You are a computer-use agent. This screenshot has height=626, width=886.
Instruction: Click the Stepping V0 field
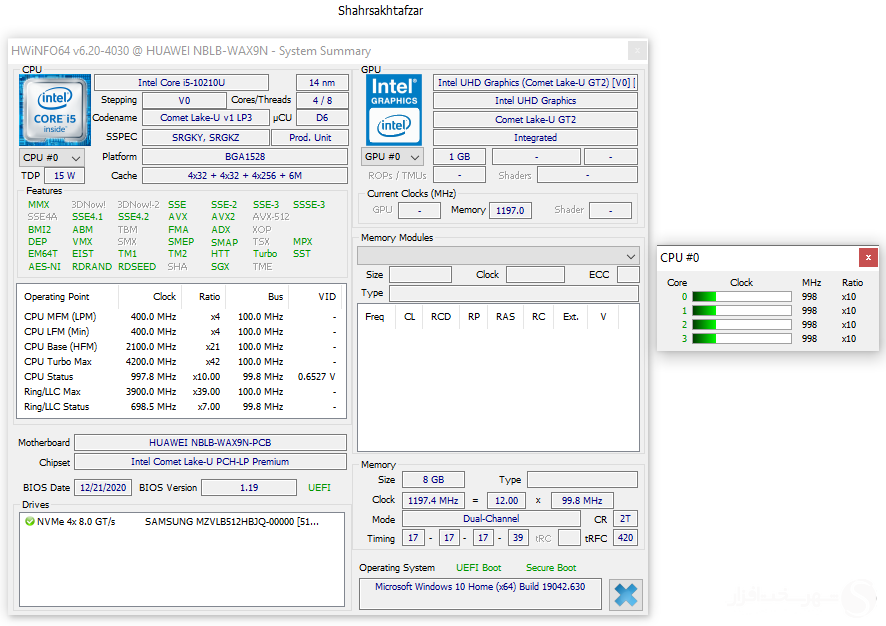click(184, 101)
